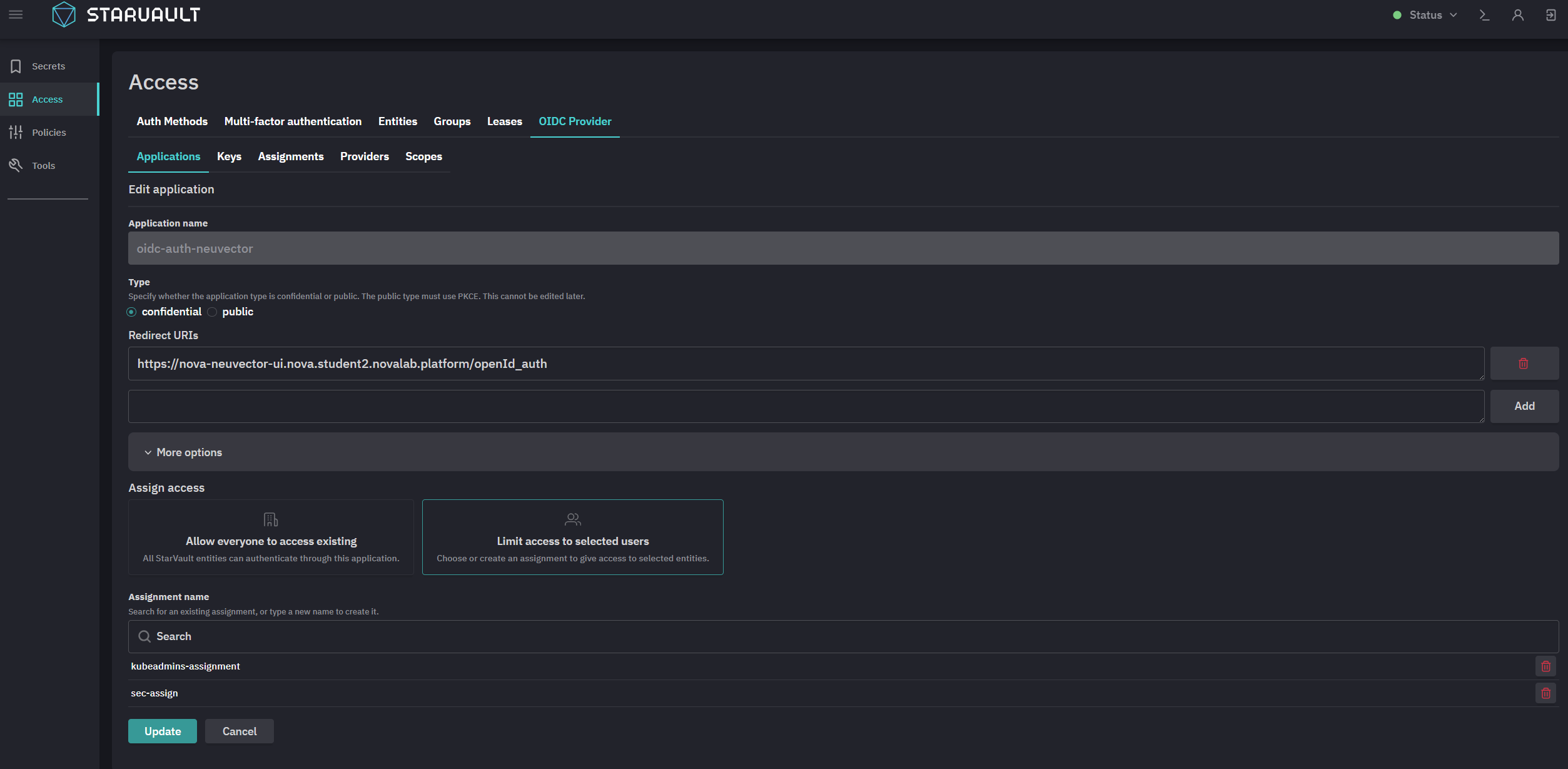This screenshot has height=769, width=1568.
Task: Open the Providers sub-tab
Action: (x=365, y=156)
